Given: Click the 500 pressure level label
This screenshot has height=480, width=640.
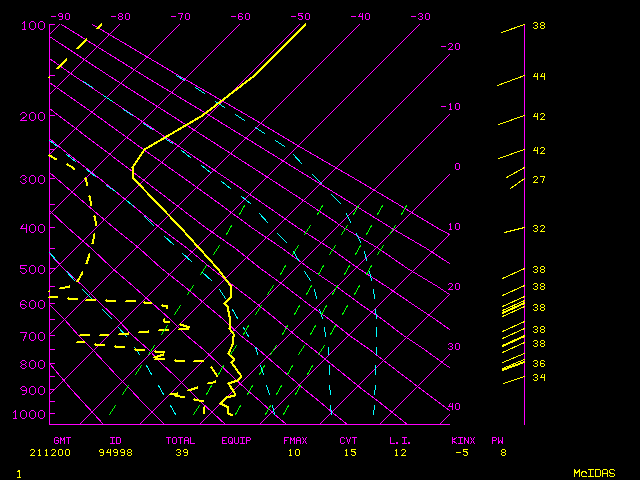Looking at the screenshot, I should coord(32,269).
